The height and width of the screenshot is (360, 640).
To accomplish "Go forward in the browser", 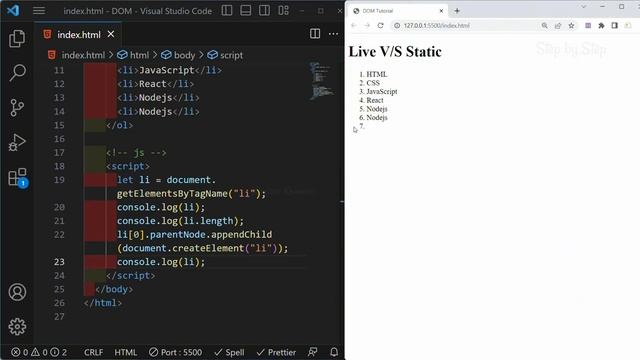I will pyautogui.click(x=367, y=25).
